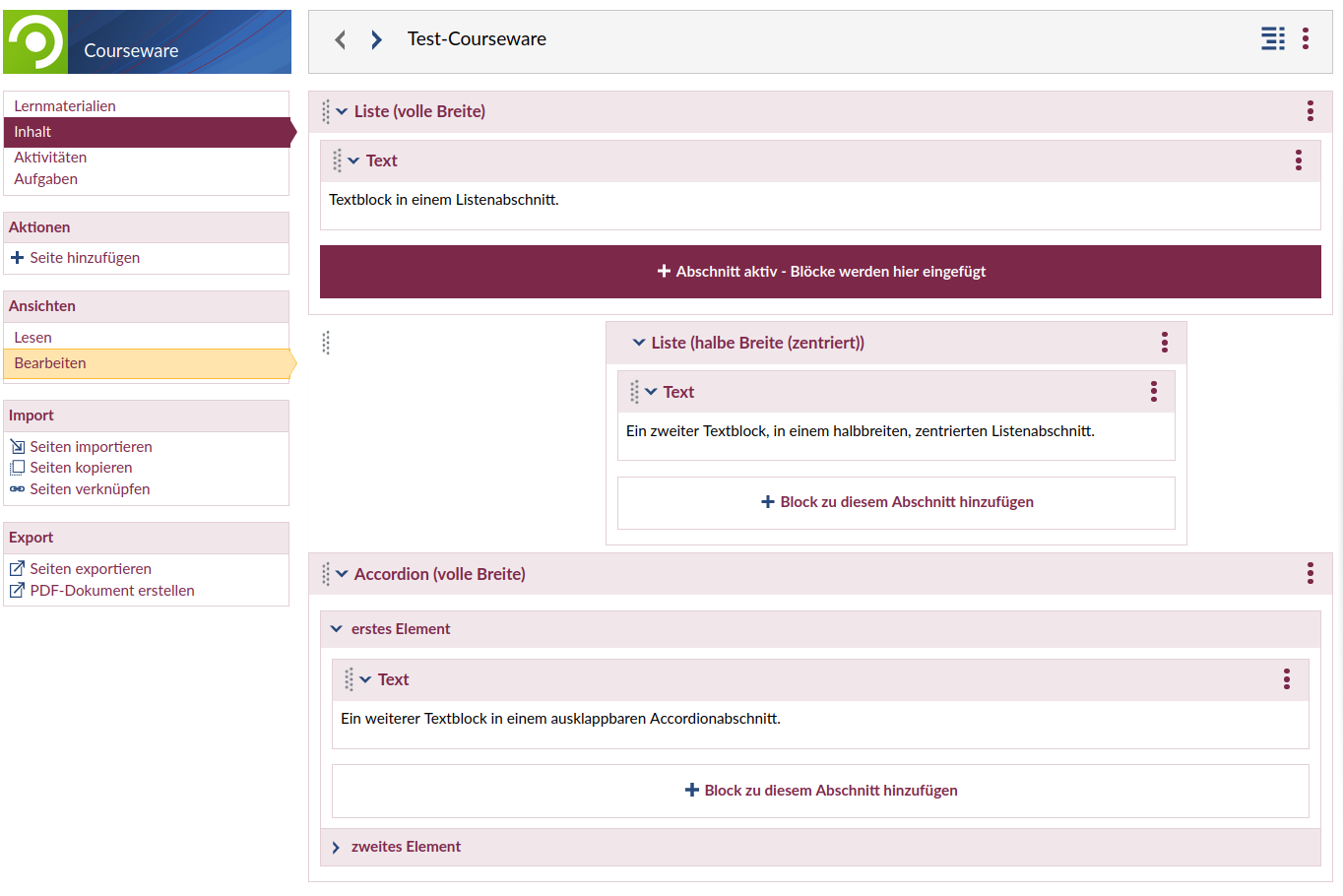Viewport: 1343px width, 896px height.
Task: Open Liste (halbe Breite (zentriert)) three-dot menu
Action: [x=1165, y=343]
